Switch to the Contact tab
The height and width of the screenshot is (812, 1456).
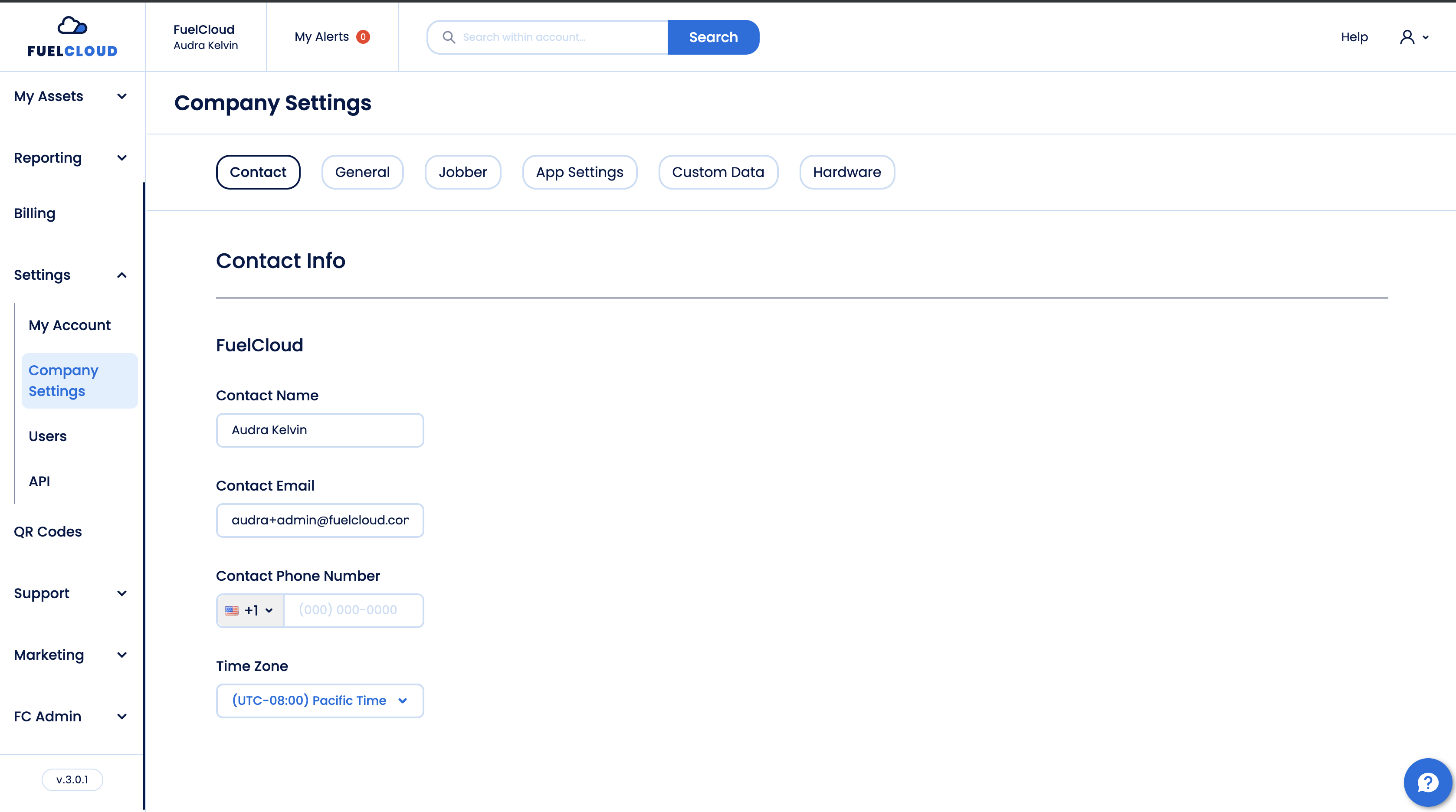[258, 172]
